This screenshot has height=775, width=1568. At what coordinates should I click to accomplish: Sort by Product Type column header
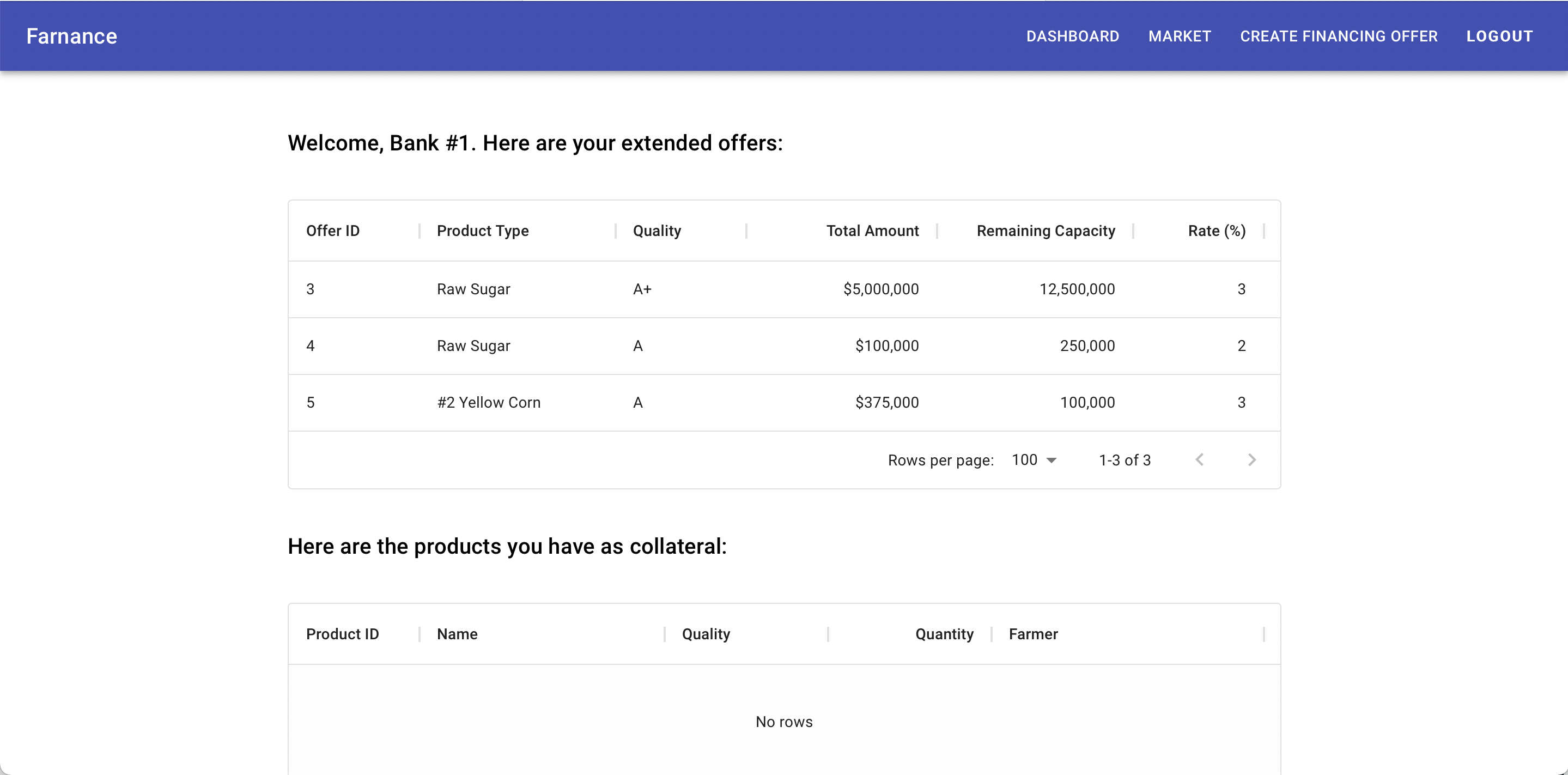coord(483,231)
